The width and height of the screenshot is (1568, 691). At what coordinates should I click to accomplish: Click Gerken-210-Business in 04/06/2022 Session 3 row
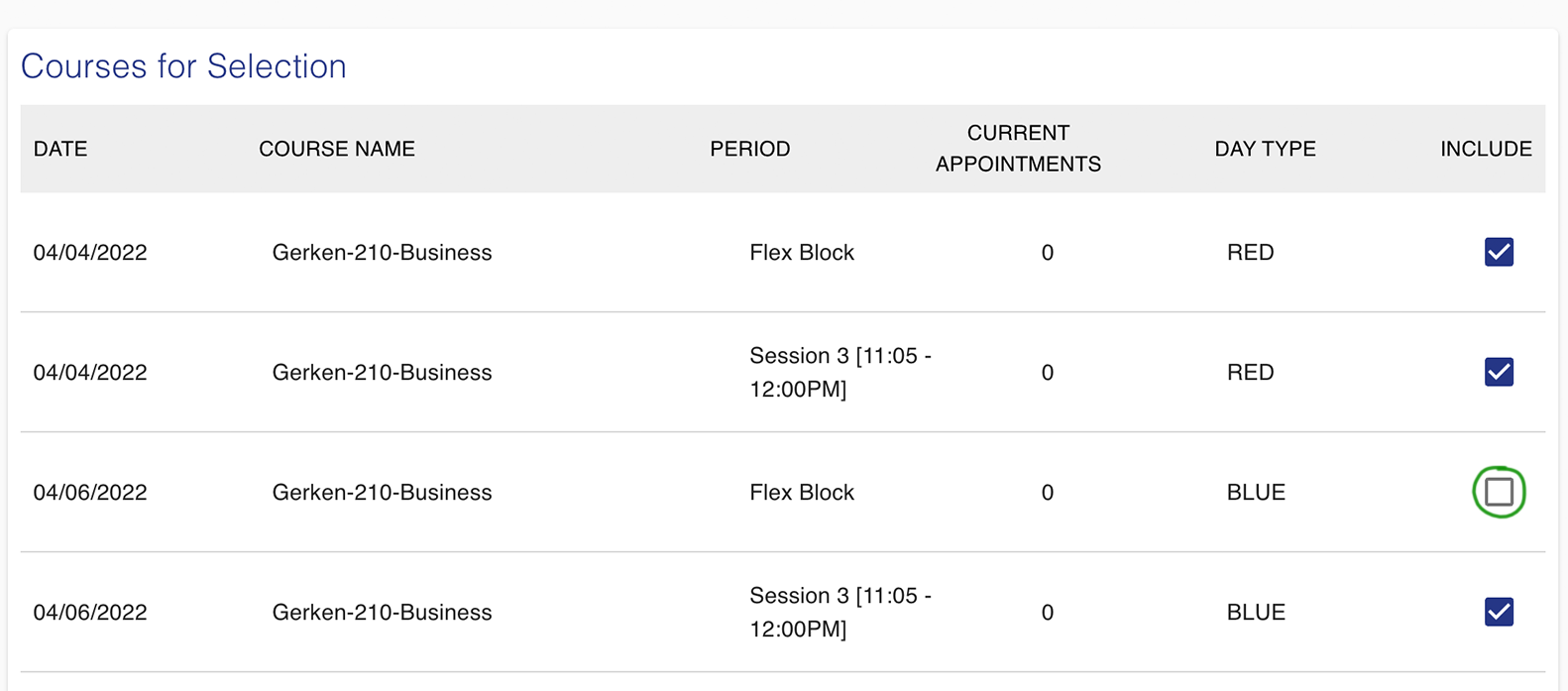point(382,613)
